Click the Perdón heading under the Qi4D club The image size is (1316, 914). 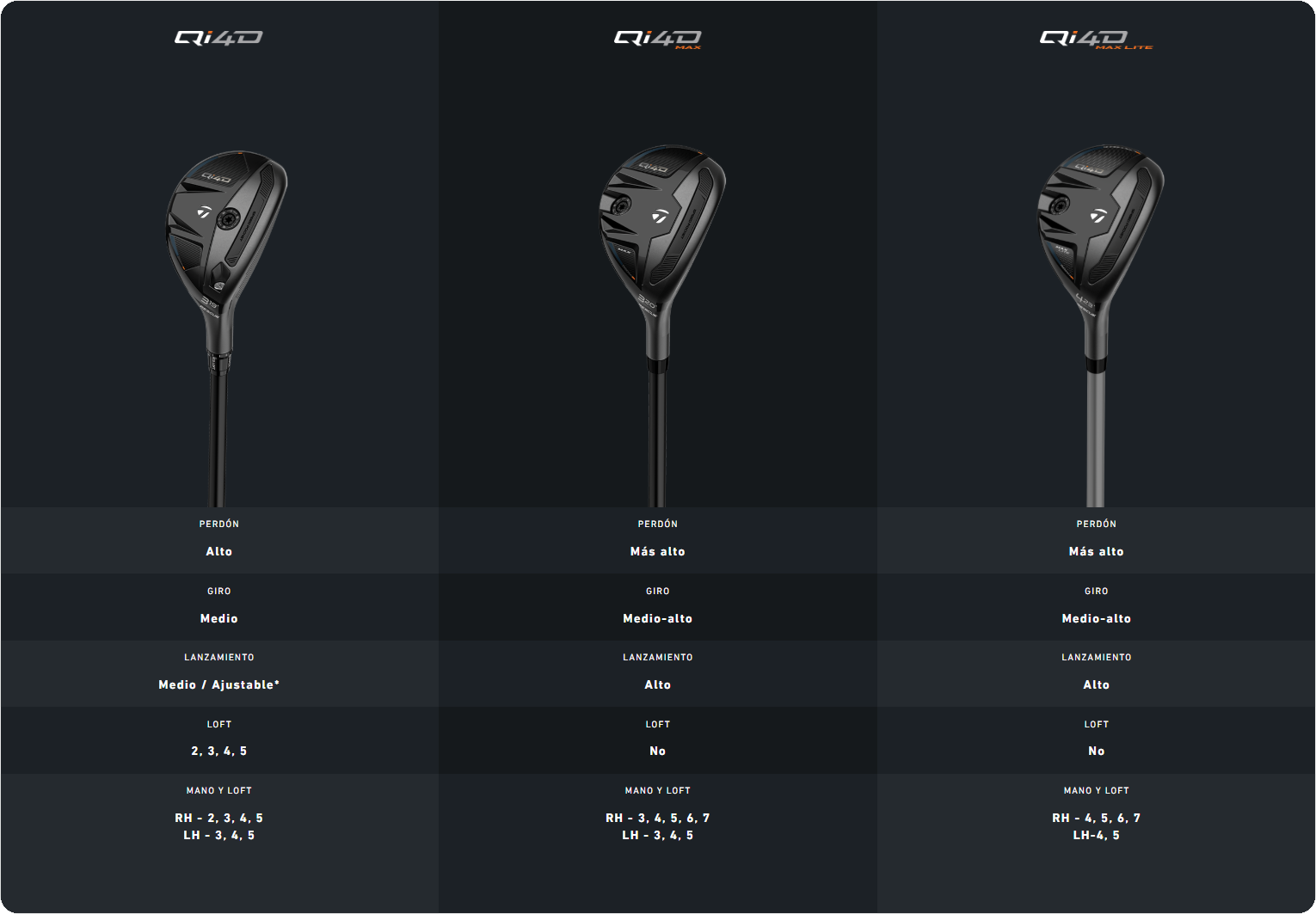coord(219,524)
